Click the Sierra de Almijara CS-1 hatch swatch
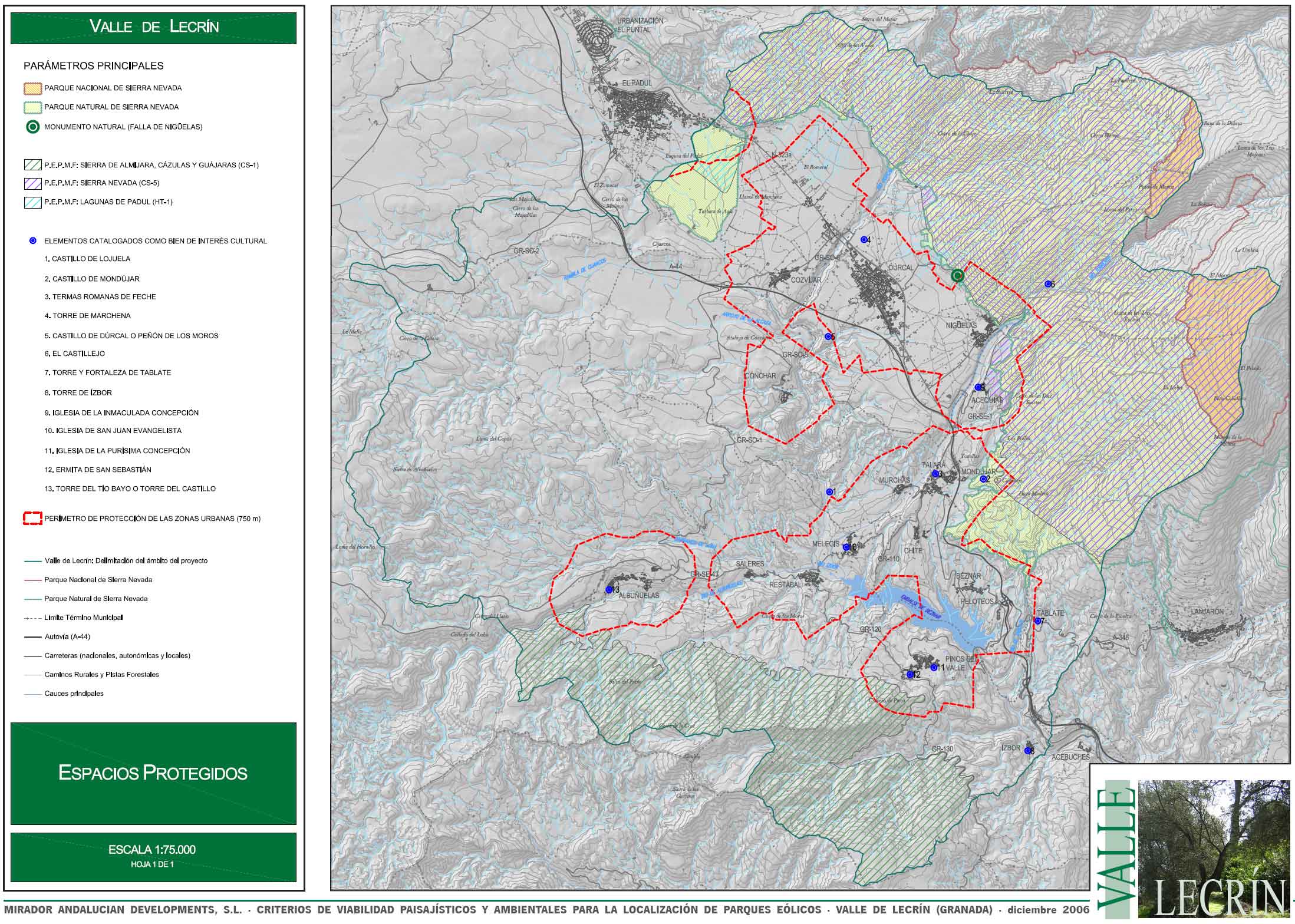This screenshot has width=1295, height=924. [x=33, y=165]
